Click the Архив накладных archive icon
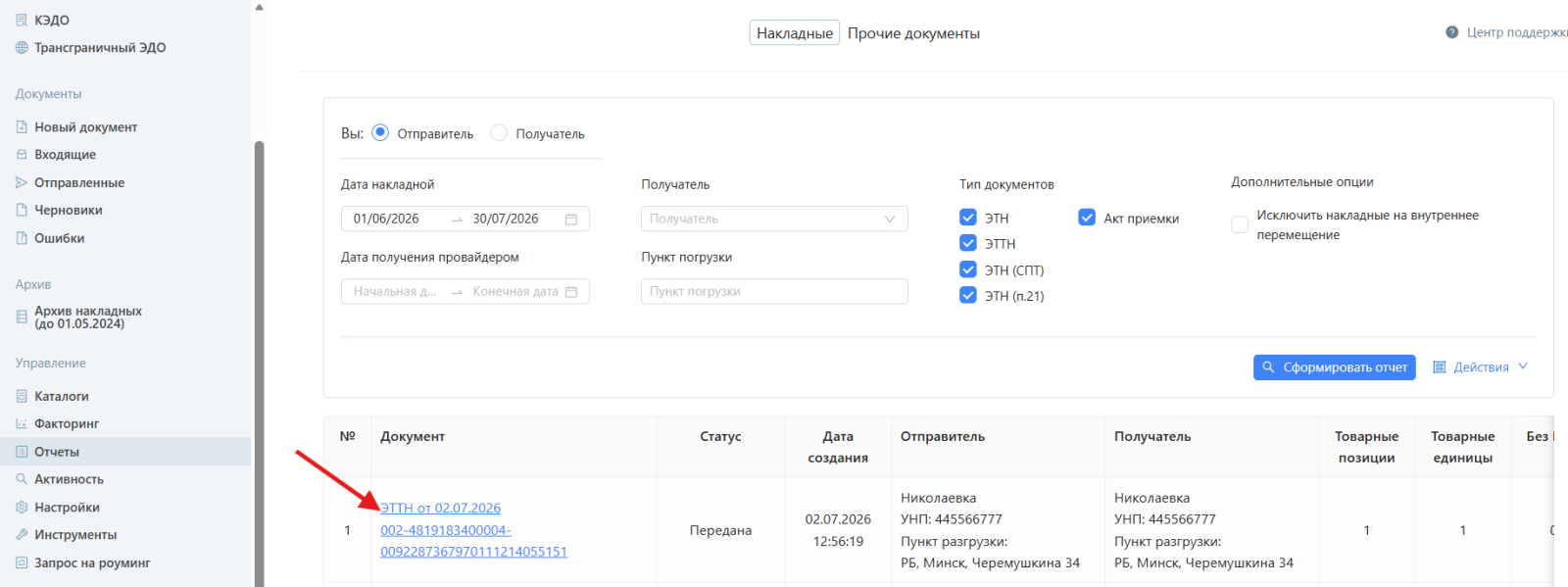This screenshot has width=1568, height=587. pyautogui.click(x=22, y=317)
